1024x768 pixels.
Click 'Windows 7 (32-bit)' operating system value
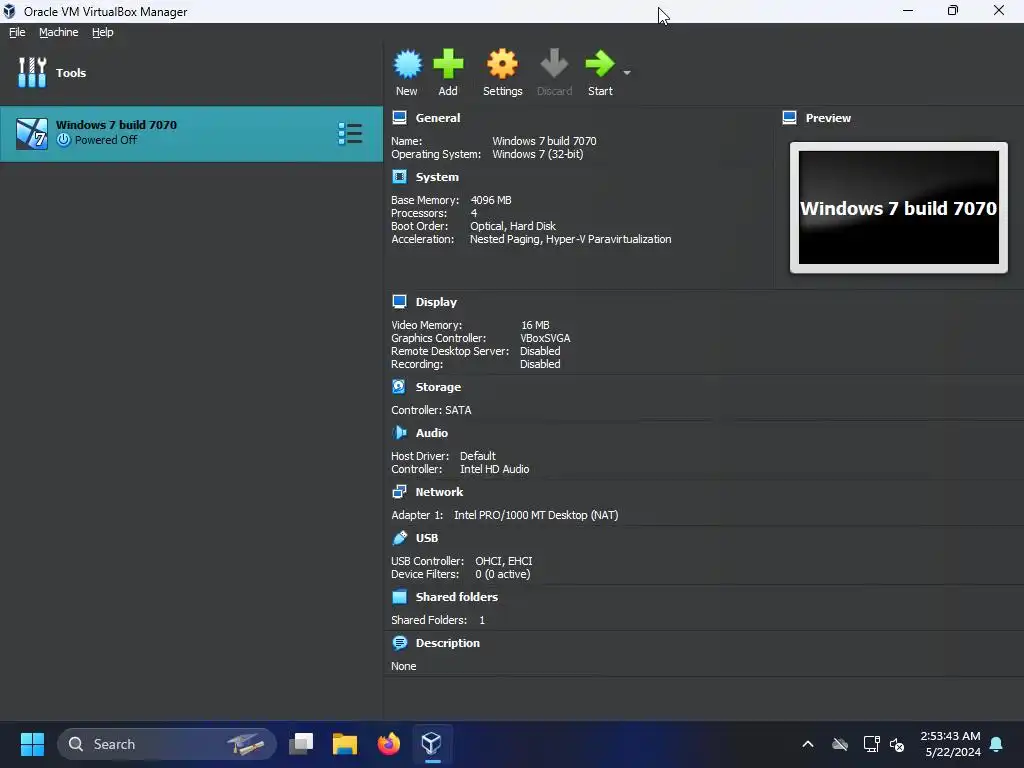(x=537, y=154)
